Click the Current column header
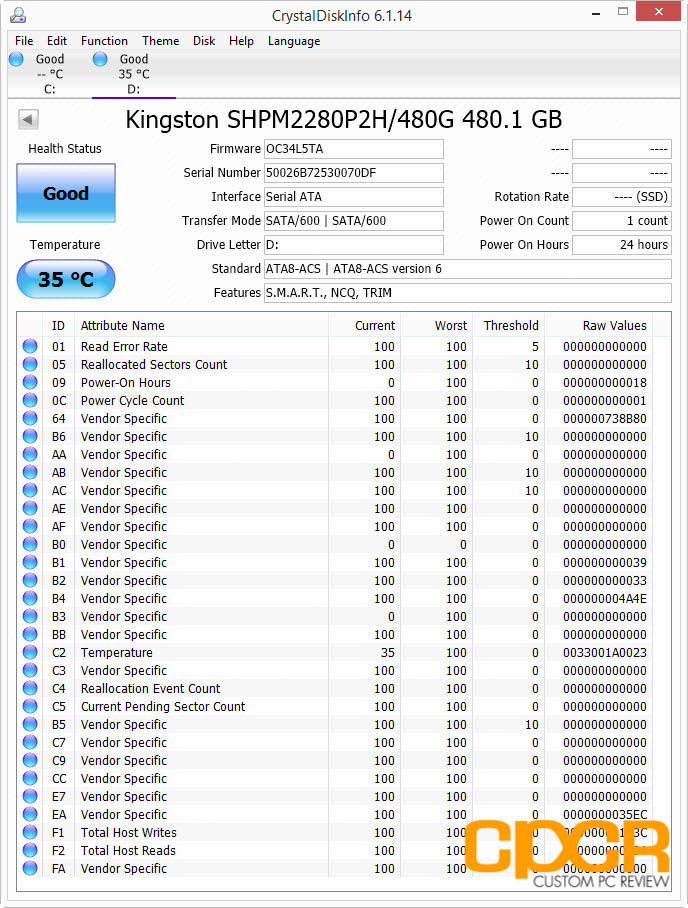The image size is (688, 908). pos(364,325)
